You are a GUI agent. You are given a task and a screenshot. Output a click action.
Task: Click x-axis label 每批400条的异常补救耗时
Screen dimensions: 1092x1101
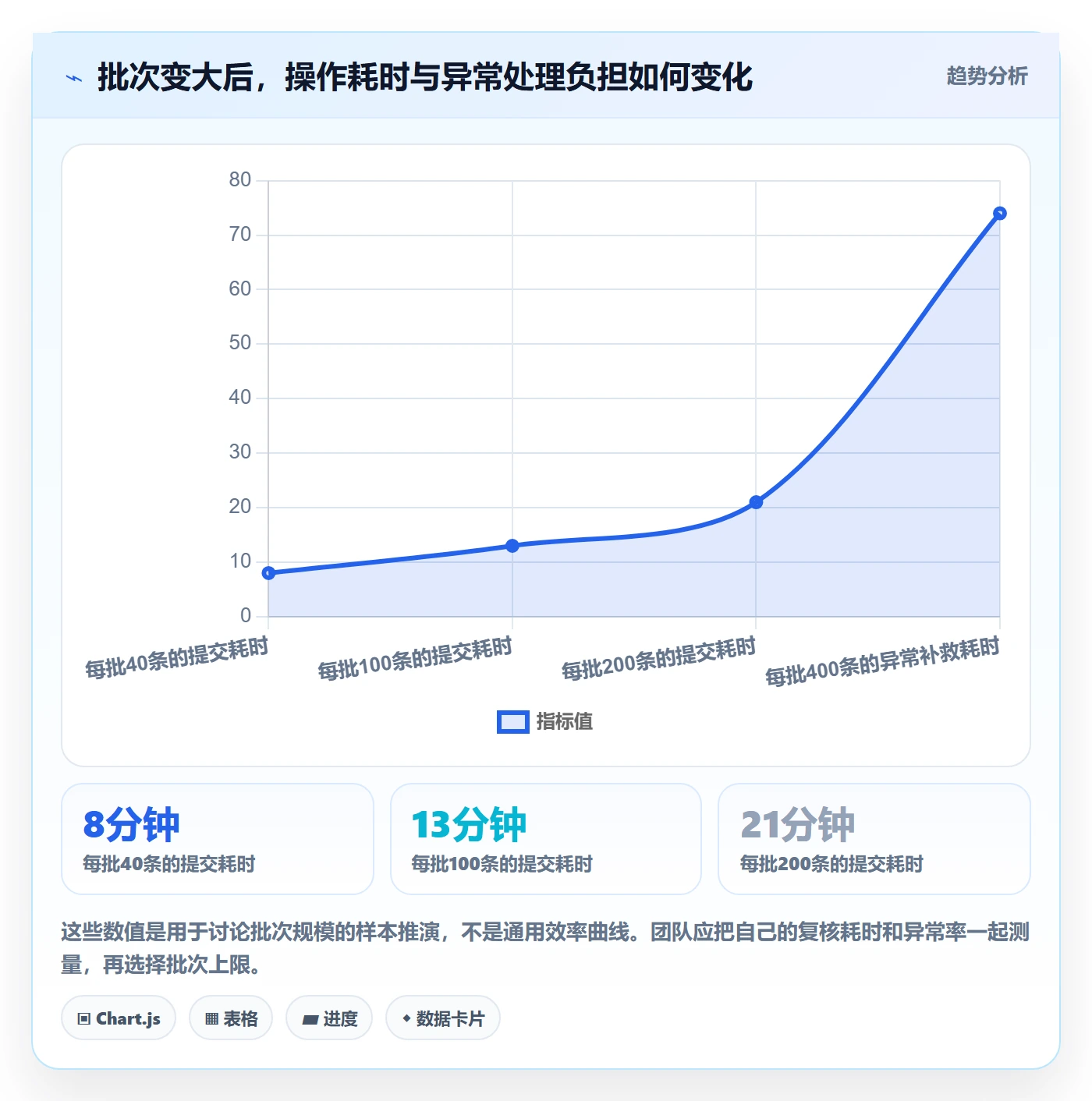[883, 662]
